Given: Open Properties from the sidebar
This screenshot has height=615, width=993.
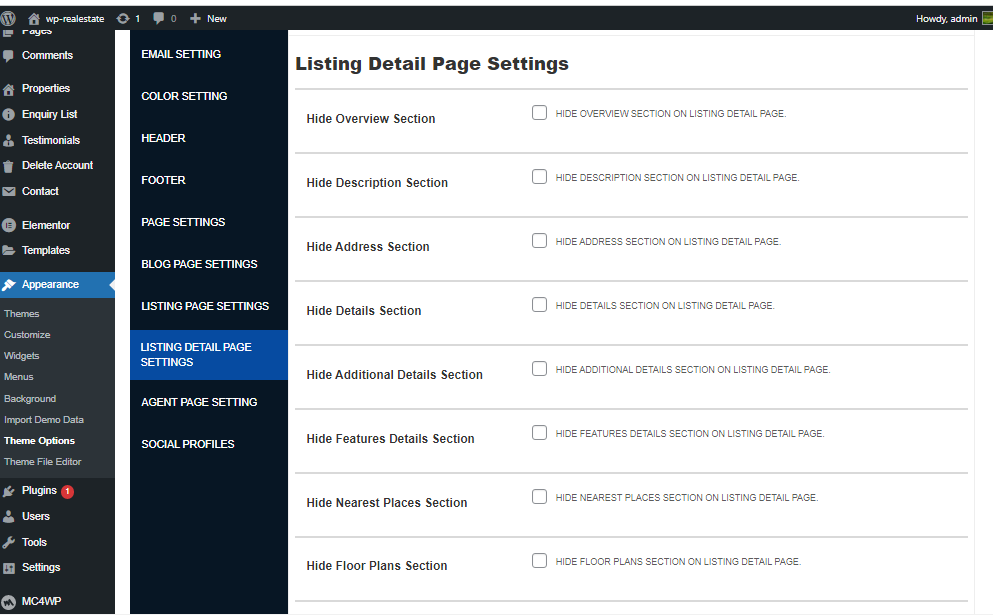Looking at the screenshot, I should tap(45, 88).
